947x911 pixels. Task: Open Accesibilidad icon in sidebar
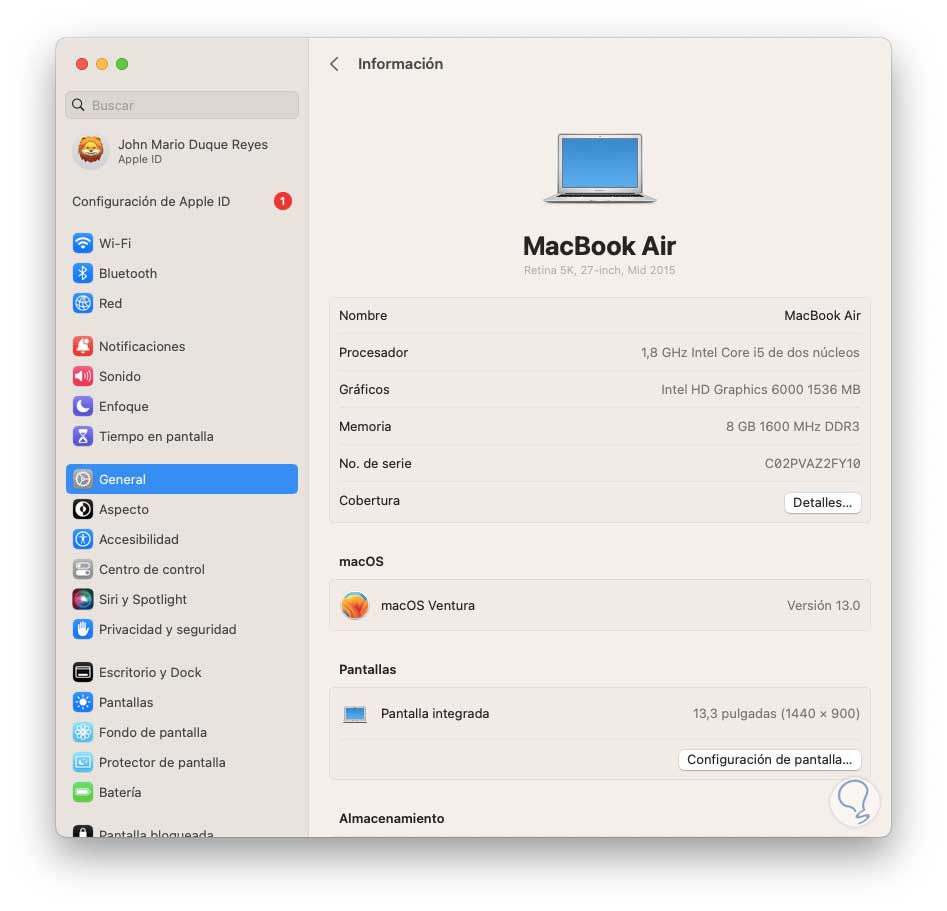pos(83,539)
